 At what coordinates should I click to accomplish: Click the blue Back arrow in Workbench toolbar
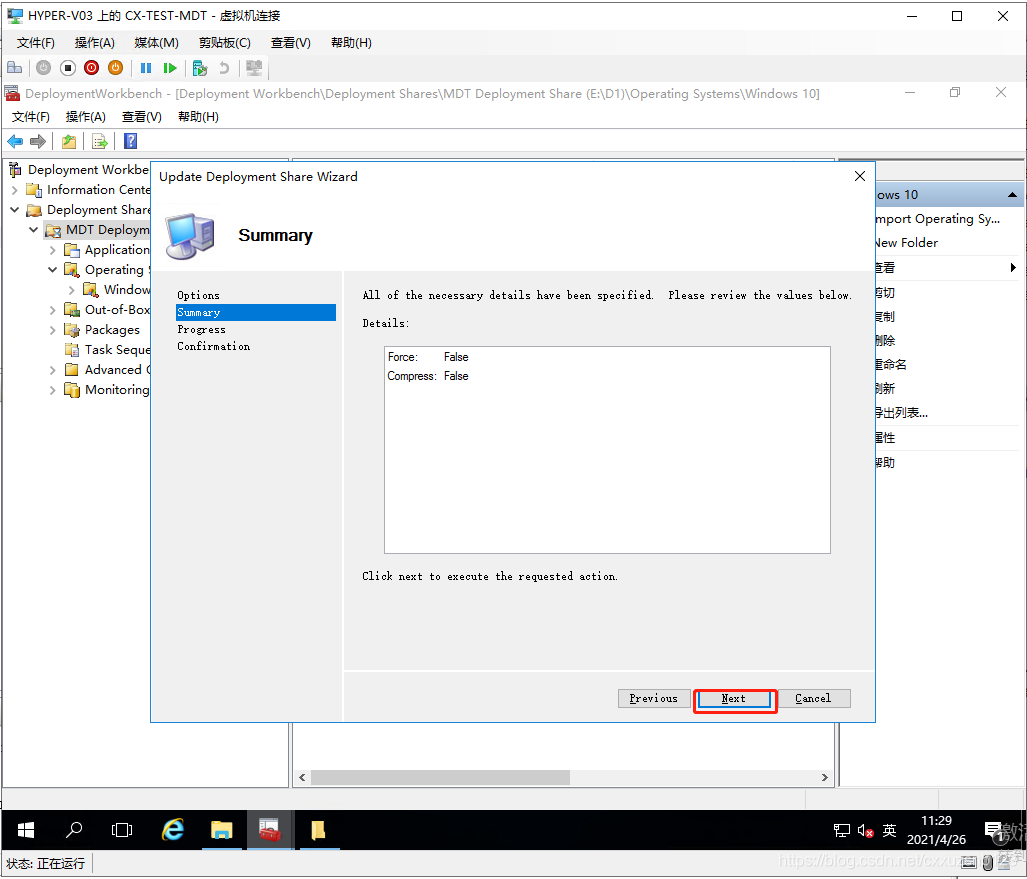point(15,141)
